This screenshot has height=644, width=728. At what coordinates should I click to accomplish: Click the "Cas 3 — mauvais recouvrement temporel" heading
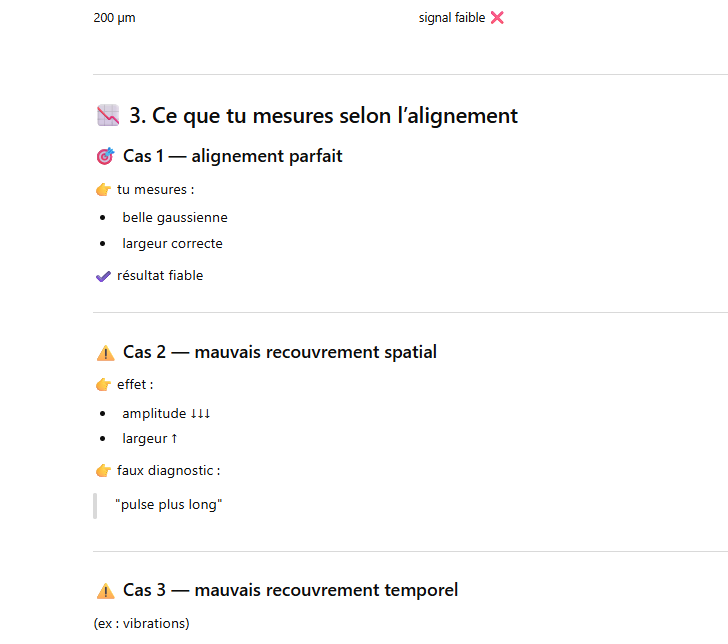pos(290,591)
